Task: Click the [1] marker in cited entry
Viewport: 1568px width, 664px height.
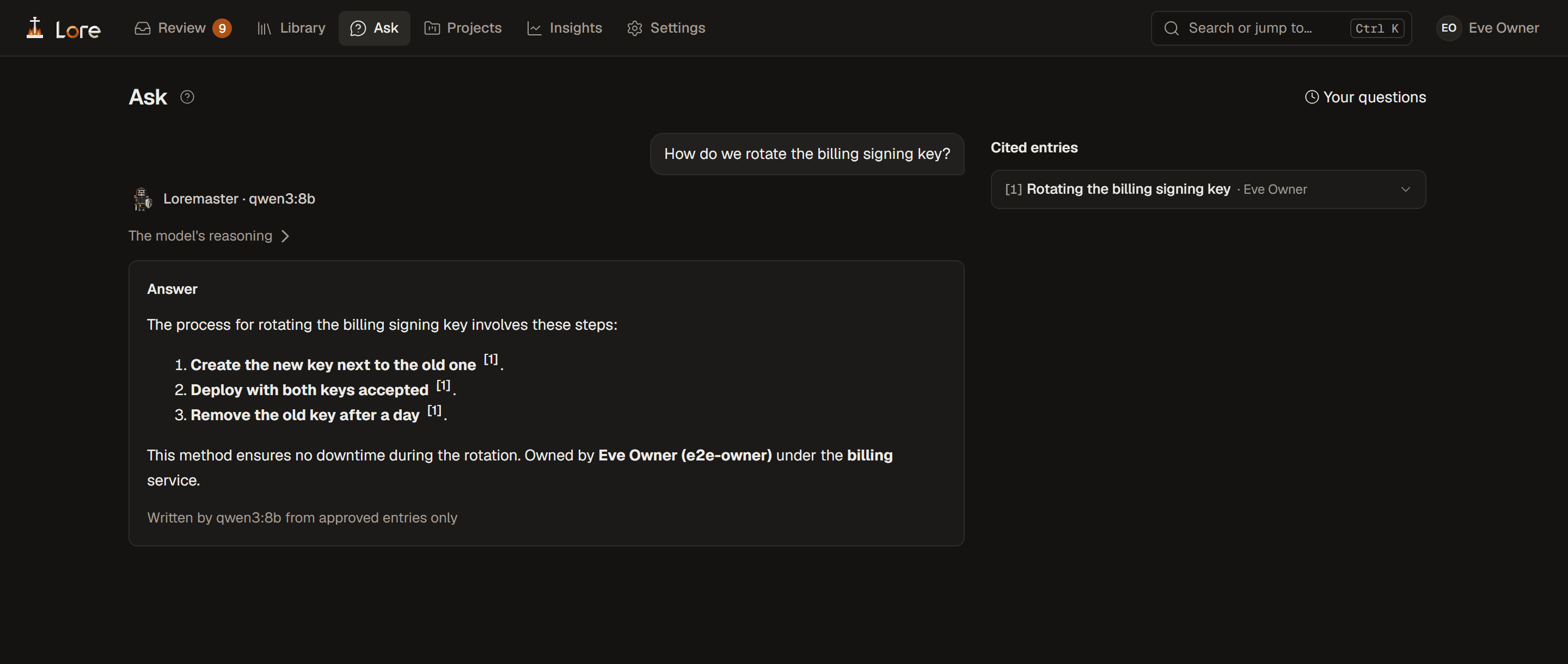Action: (x=1013, y=189)
